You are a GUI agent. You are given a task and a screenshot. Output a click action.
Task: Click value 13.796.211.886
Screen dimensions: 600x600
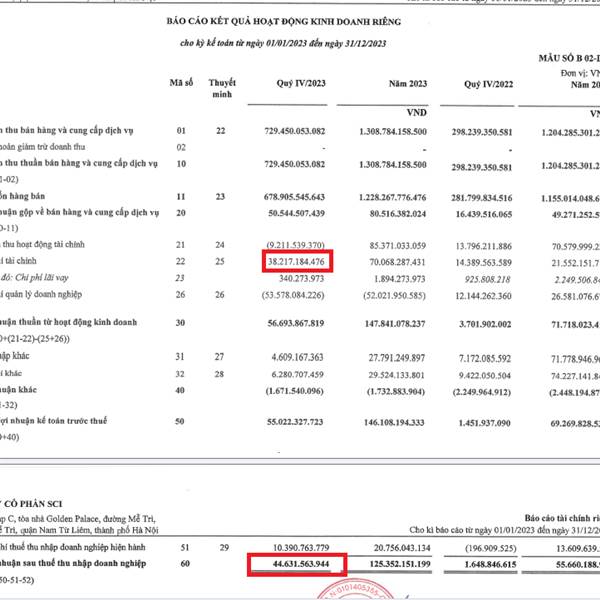483,246
